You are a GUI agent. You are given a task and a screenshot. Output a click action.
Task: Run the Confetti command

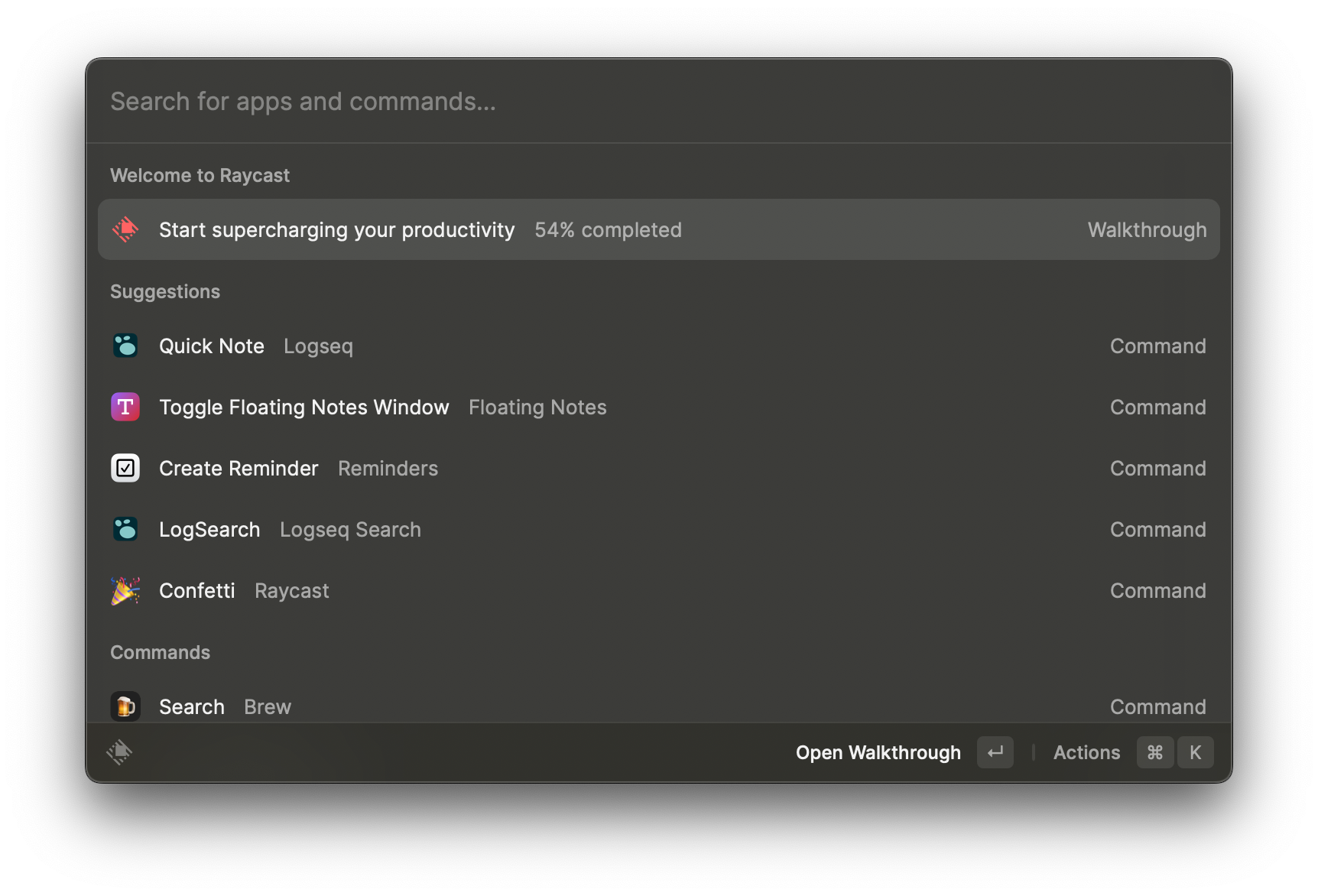197,591
